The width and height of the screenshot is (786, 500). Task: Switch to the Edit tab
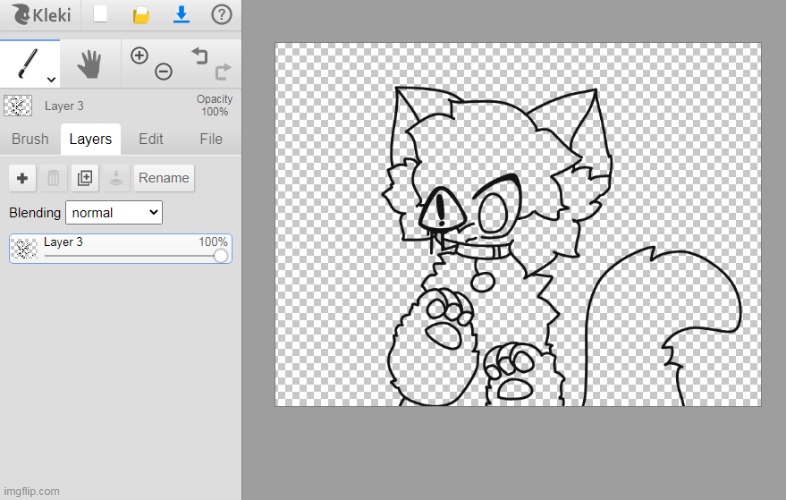[x=151, y=139]
